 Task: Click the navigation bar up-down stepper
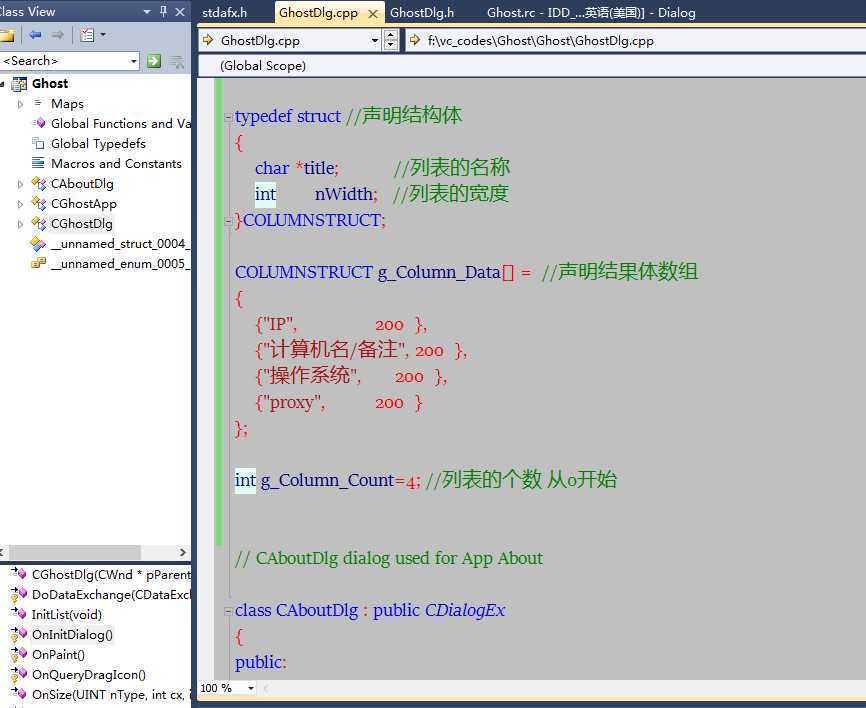click(390, 40)
